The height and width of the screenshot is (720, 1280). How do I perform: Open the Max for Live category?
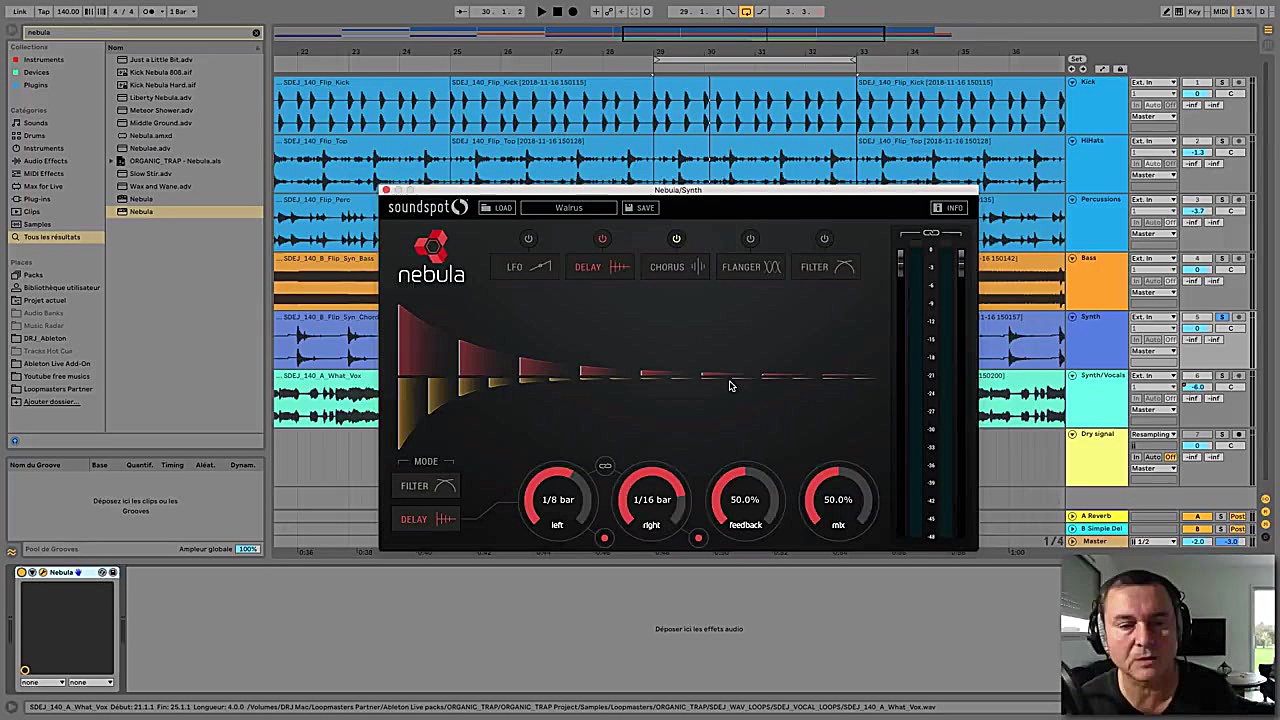click(42, 186)
